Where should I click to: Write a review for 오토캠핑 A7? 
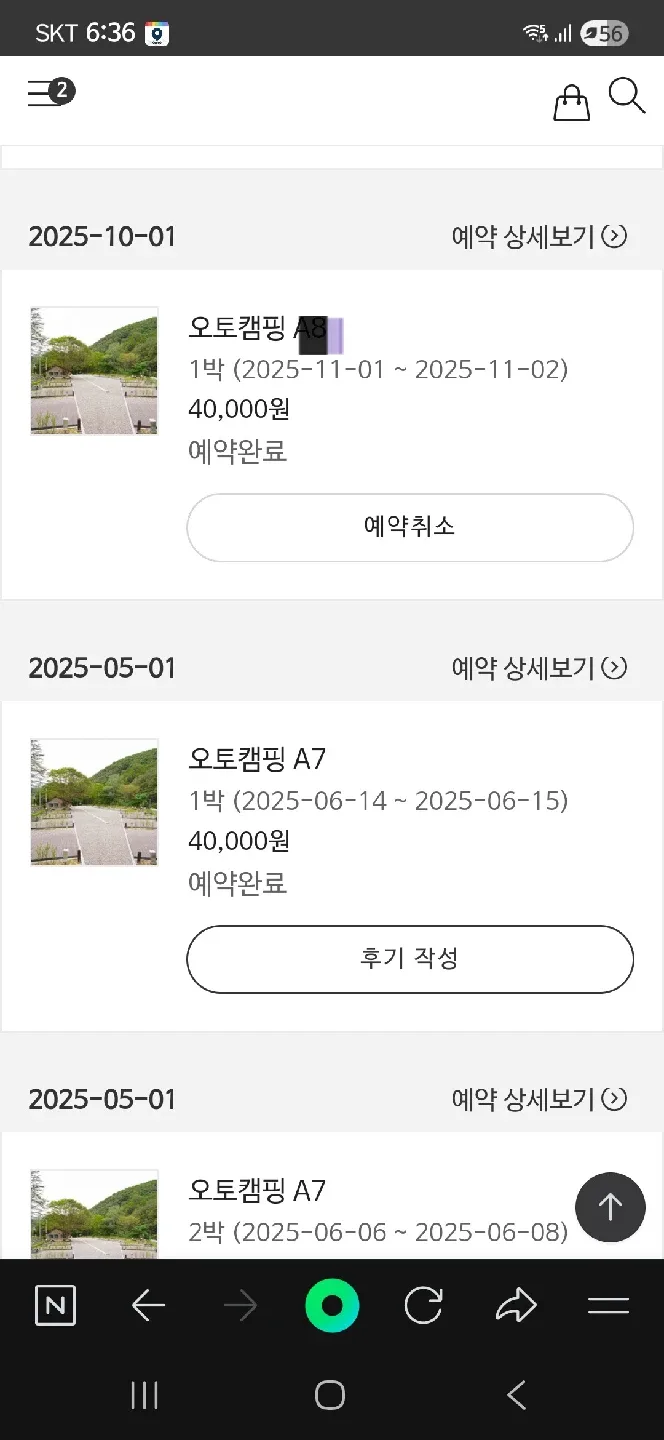410,959
